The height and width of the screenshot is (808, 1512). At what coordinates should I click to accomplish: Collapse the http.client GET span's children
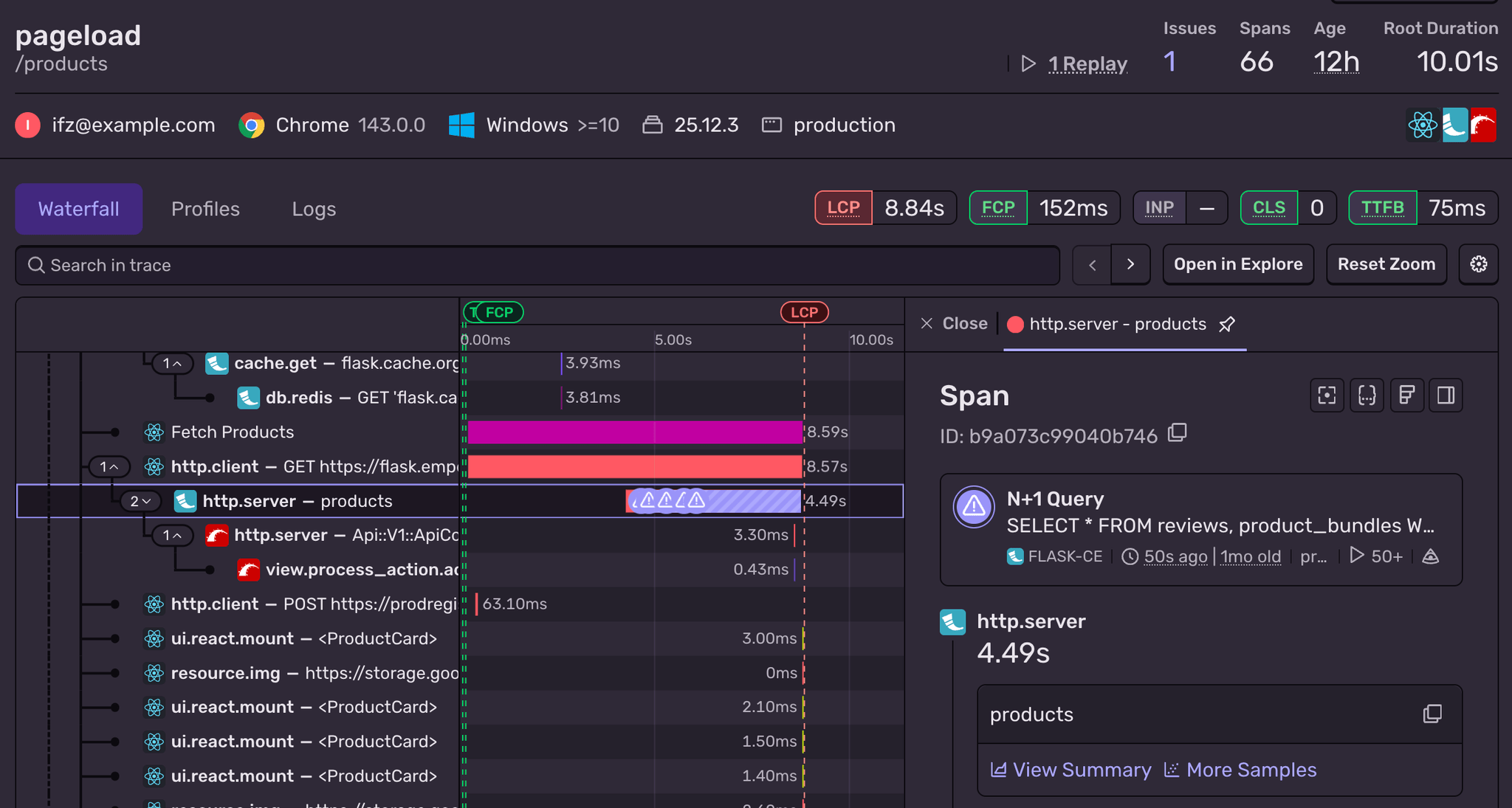[x=111, y=466]
